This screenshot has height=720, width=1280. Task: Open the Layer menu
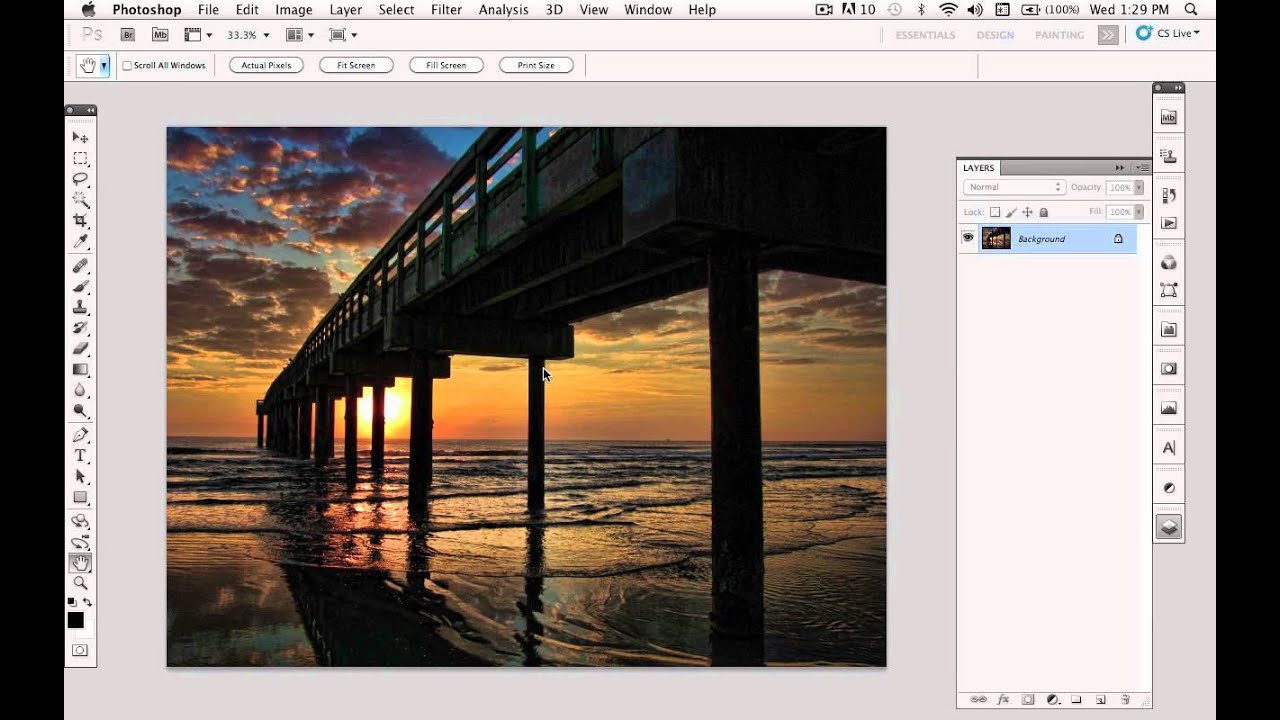346,10
